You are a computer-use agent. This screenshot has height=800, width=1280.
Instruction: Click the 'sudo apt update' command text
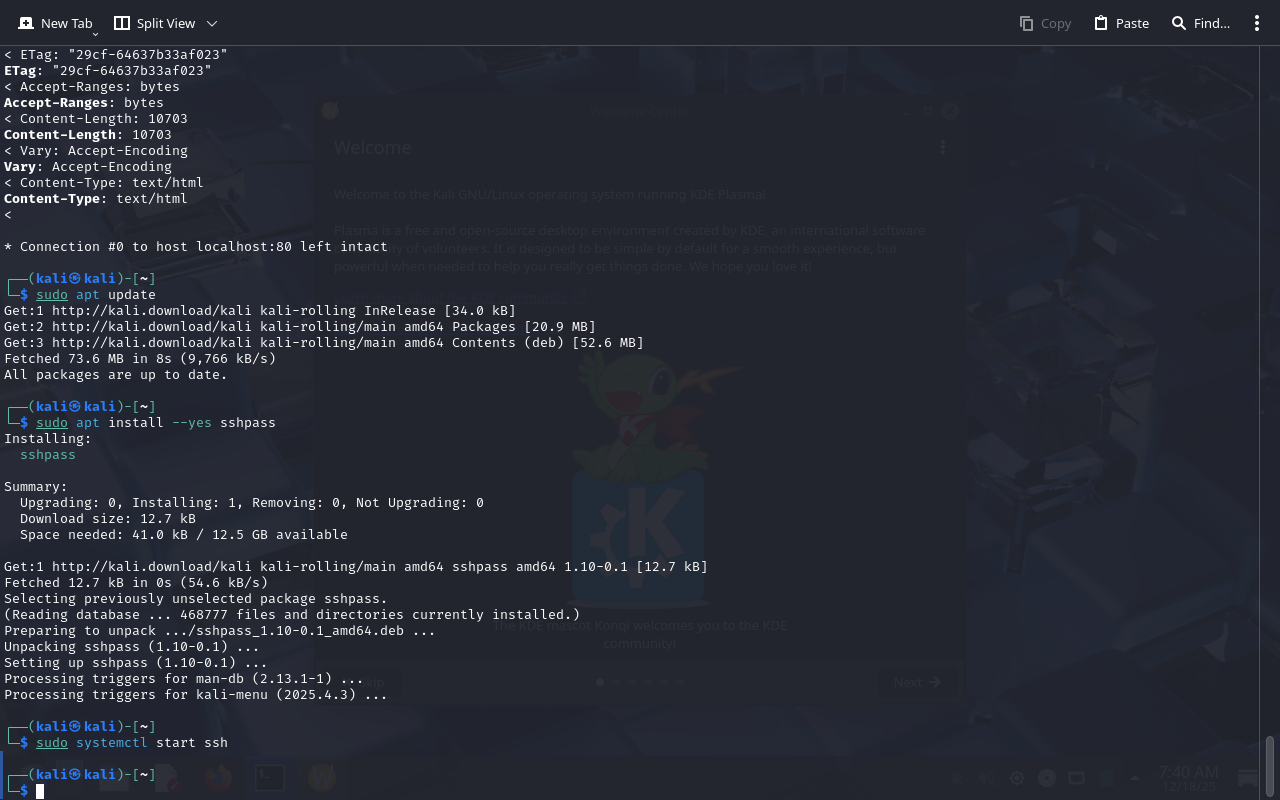coord(96,295)
